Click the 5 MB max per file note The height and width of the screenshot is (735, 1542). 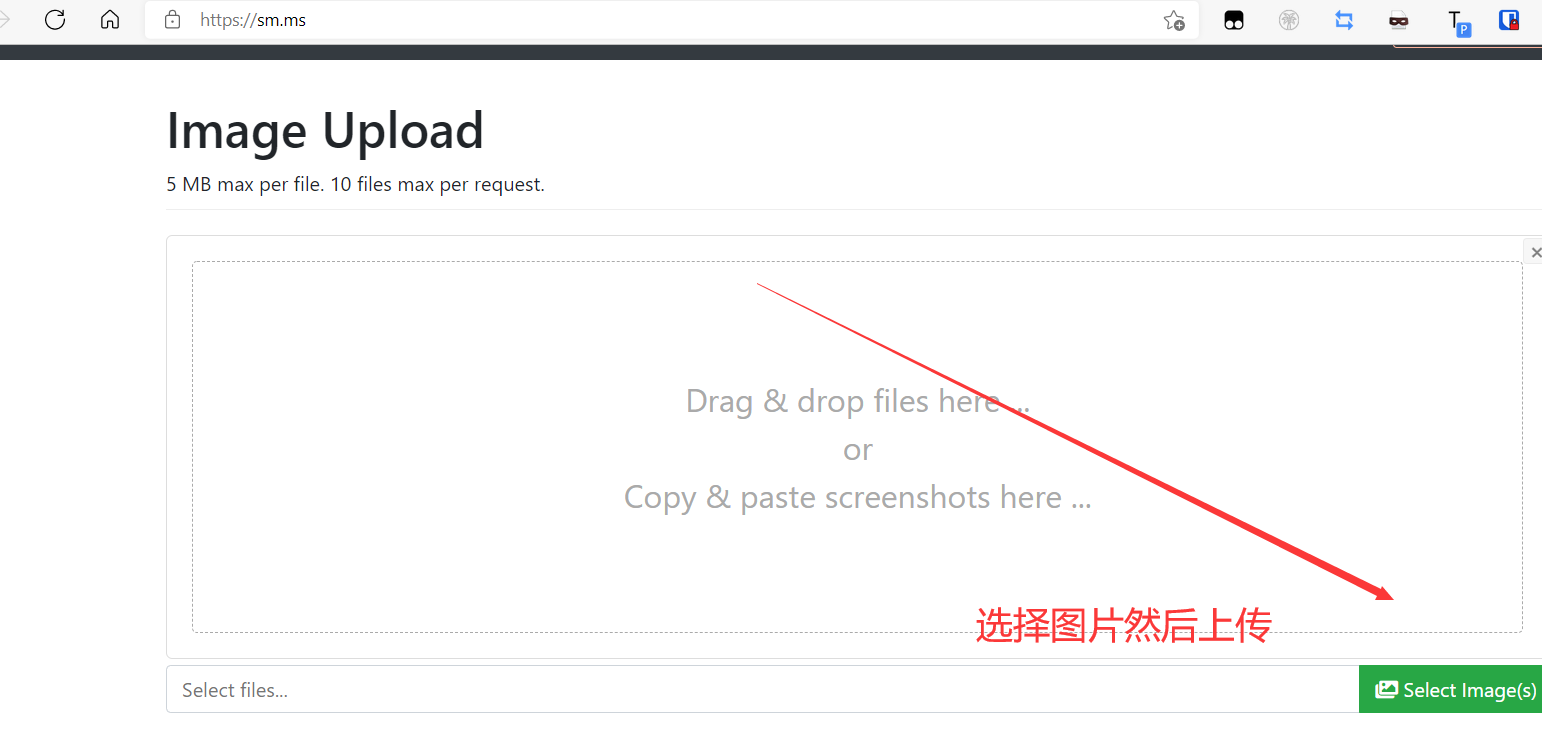tap(355, 185)
